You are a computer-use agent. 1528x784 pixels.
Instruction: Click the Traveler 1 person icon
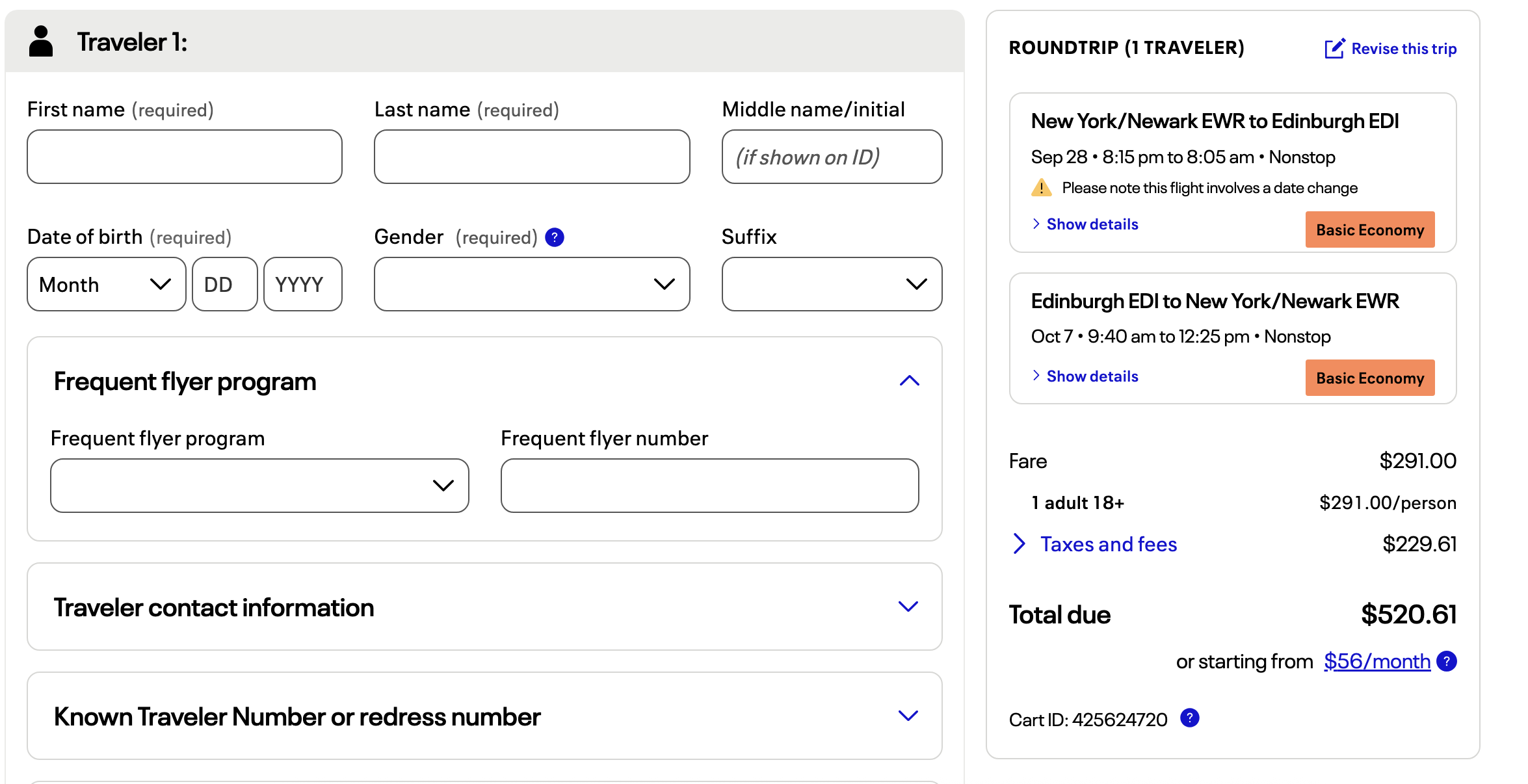coord(41,42)
